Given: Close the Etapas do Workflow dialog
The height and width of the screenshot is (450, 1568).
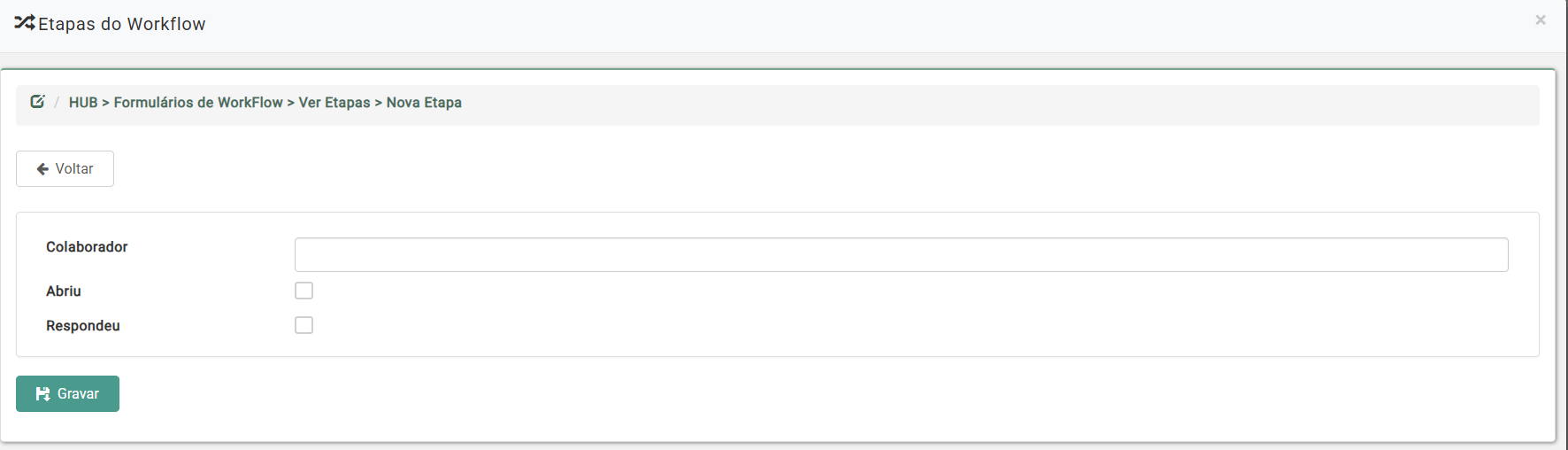Looking at the screenshot, I should [x=1541, y=20].
